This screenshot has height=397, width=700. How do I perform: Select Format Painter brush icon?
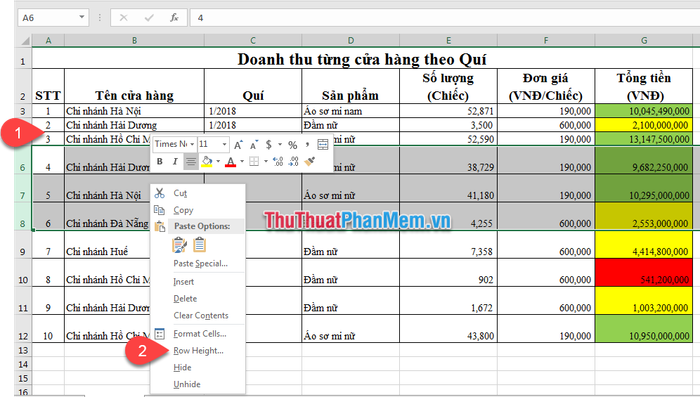click(x=310, y=161)
